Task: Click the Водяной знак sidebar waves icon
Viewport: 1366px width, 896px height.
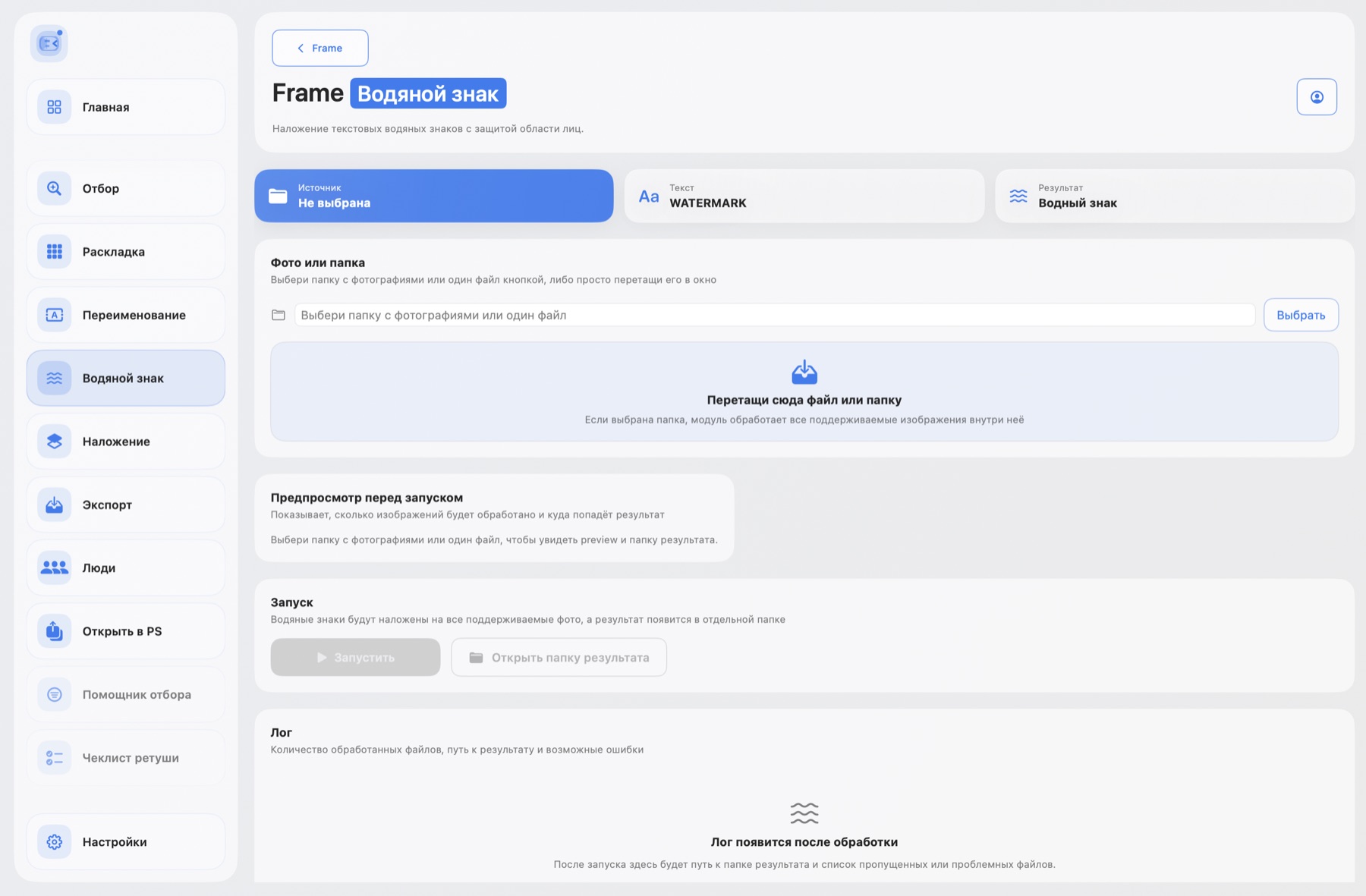Action: click(55, 378)
